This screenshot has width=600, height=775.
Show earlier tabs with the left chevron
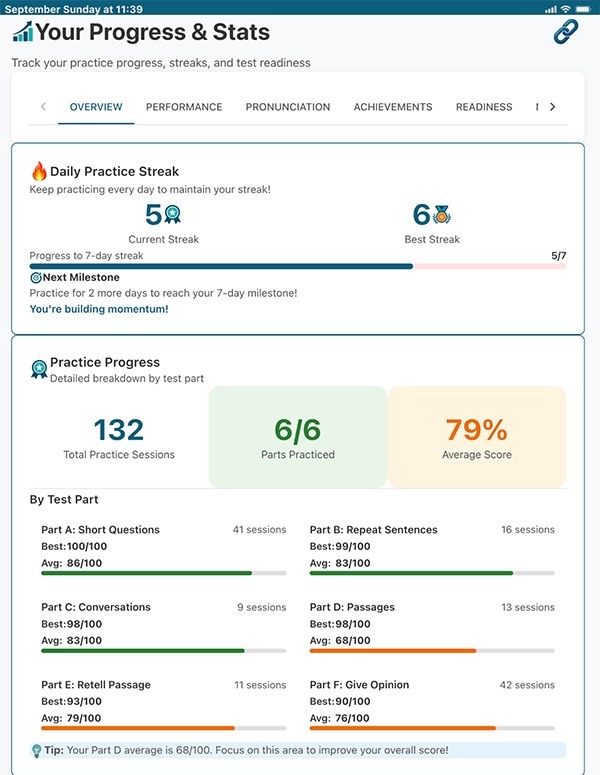(x=43, y=106)
